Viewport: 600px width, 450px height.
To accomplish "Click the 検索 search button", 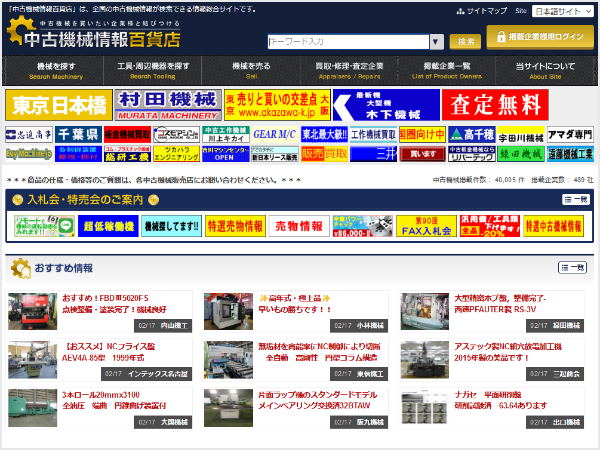I will [x=465, y=42].
